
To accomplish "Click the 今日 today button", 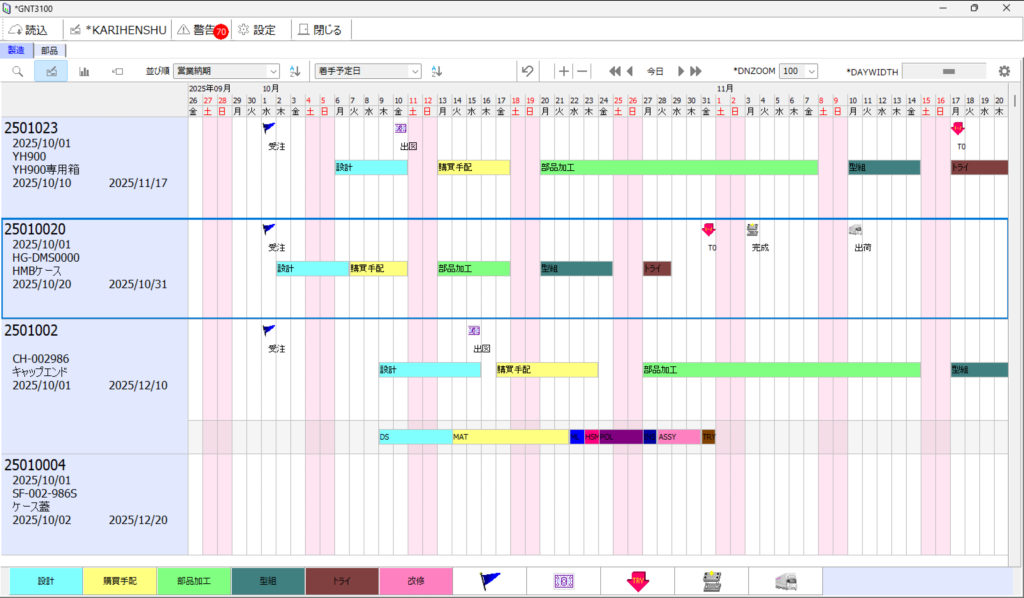I will 654,71.
